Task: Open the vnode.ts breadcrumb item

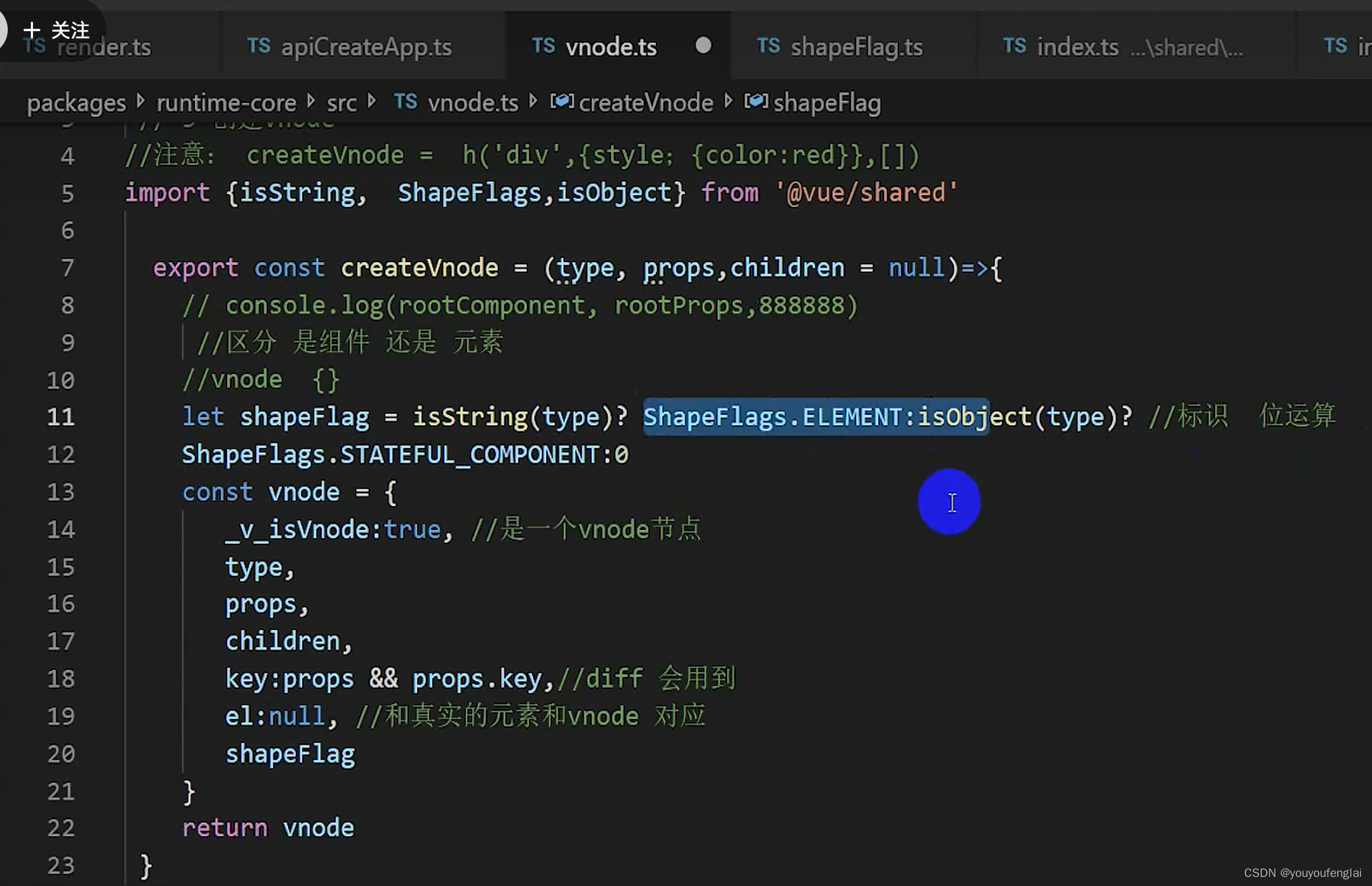Action: click(x=473, y=103)
